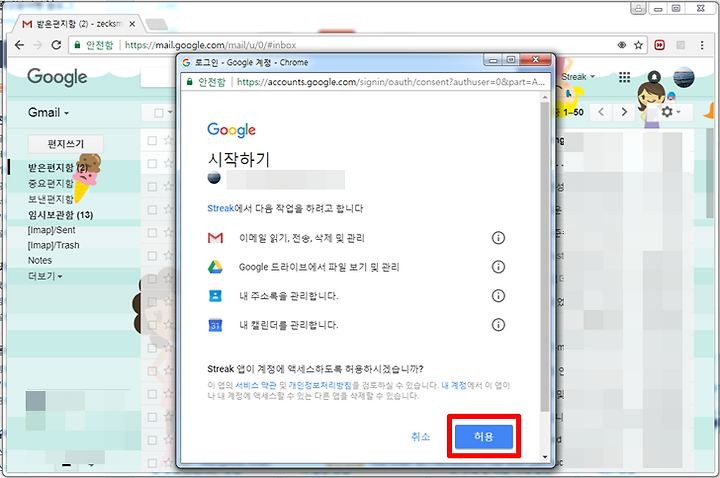Viewport: 720px width, 478px height.
Task: Open the Notes label
Action: tap(40, 260)
